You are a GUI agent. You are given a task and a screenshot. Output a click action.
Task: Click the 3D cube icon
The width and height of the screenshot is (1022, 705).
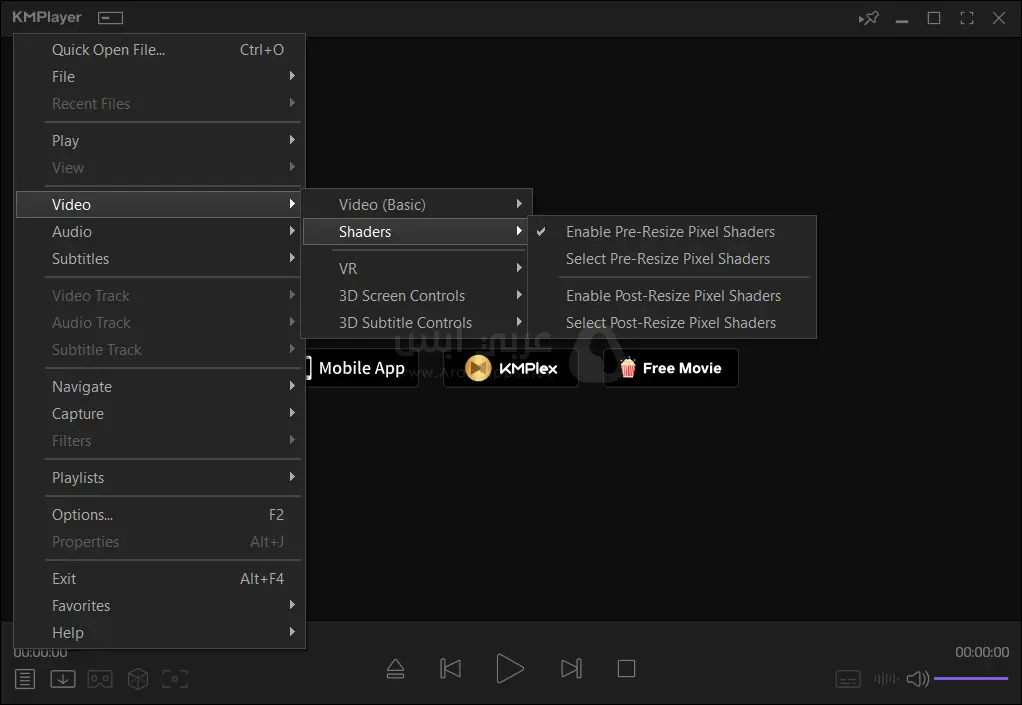138,679
